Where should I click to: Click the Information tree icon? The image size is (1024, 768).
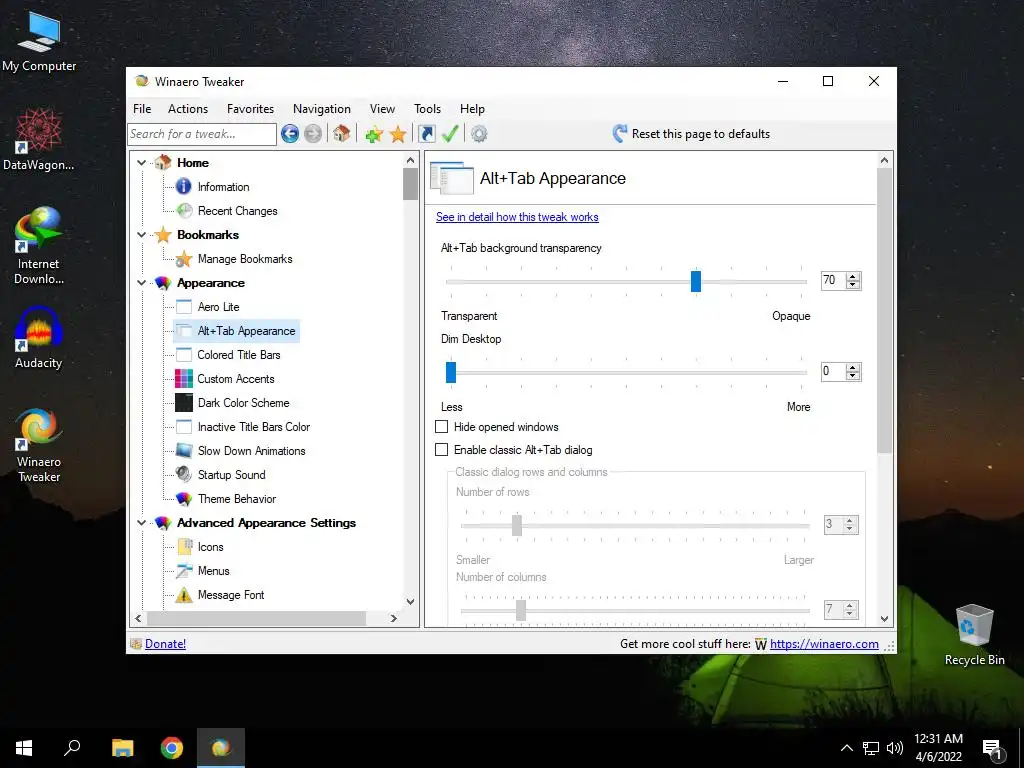(x=184, y=187)
